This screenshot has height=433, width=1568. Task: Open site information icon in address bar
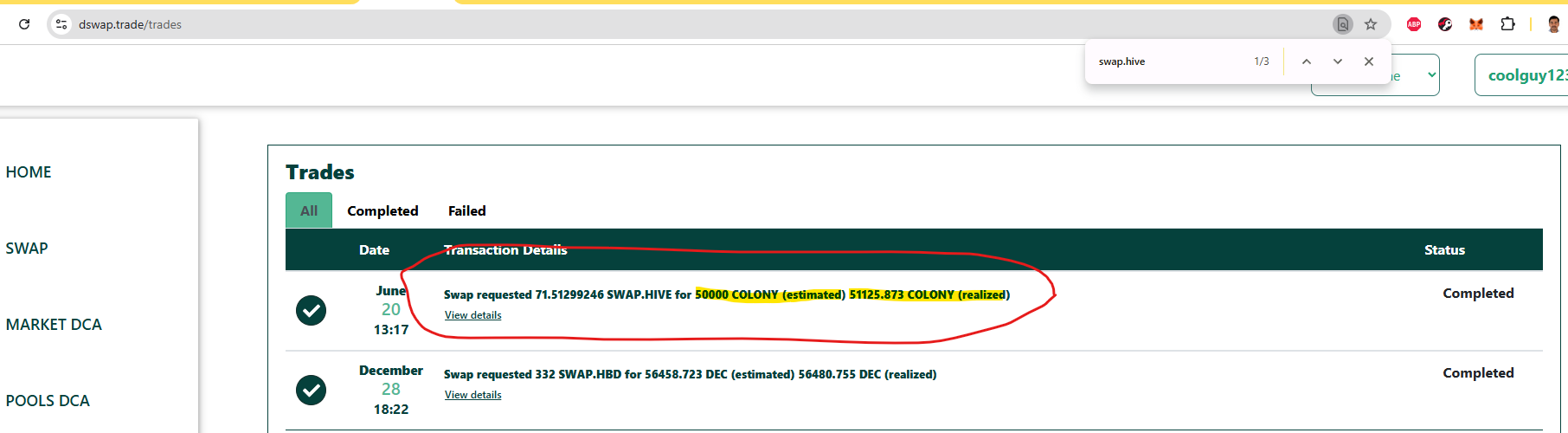(61, 24)
